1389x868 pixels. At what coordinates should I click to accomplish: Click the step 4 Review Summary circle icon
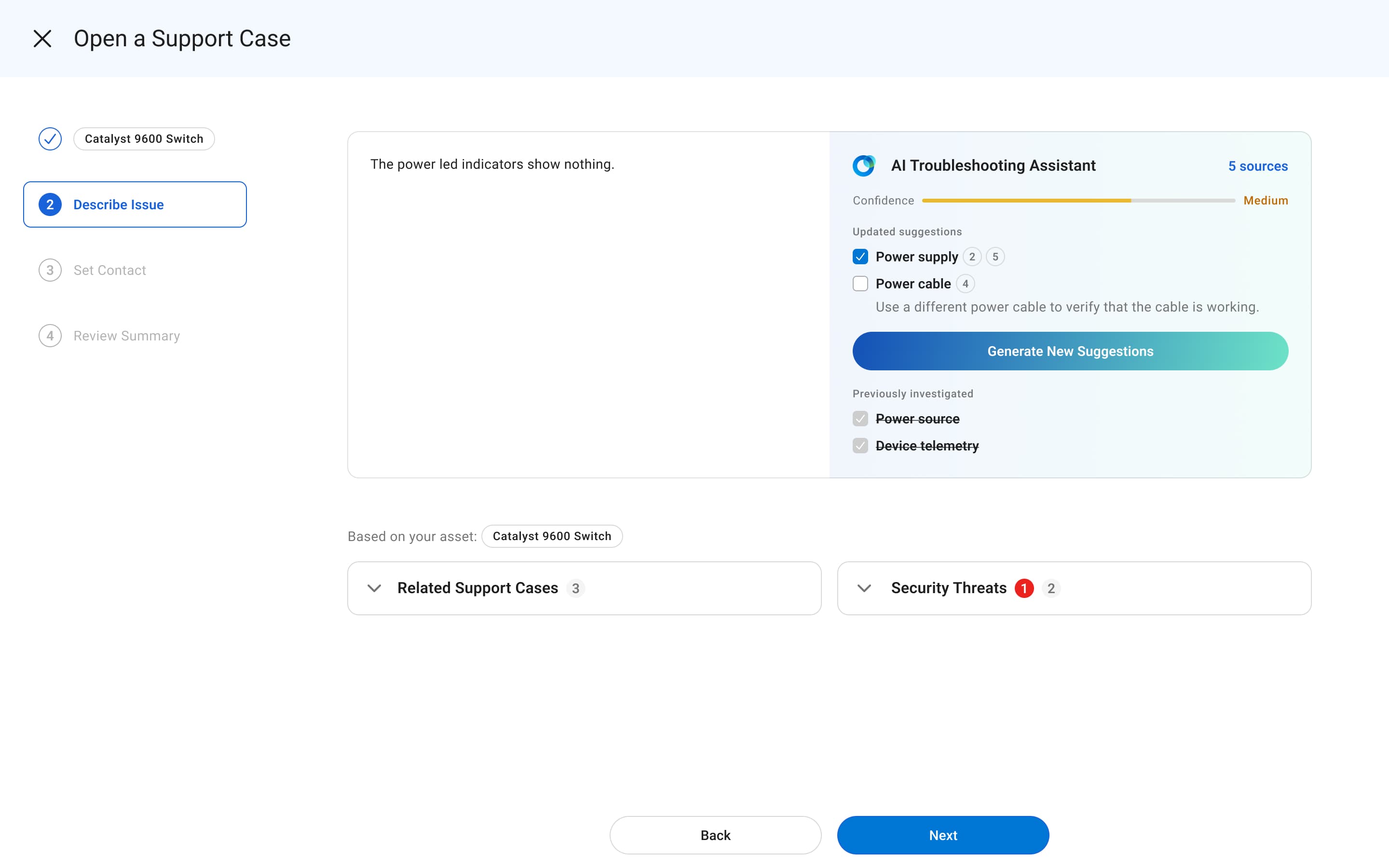[50, 335]
